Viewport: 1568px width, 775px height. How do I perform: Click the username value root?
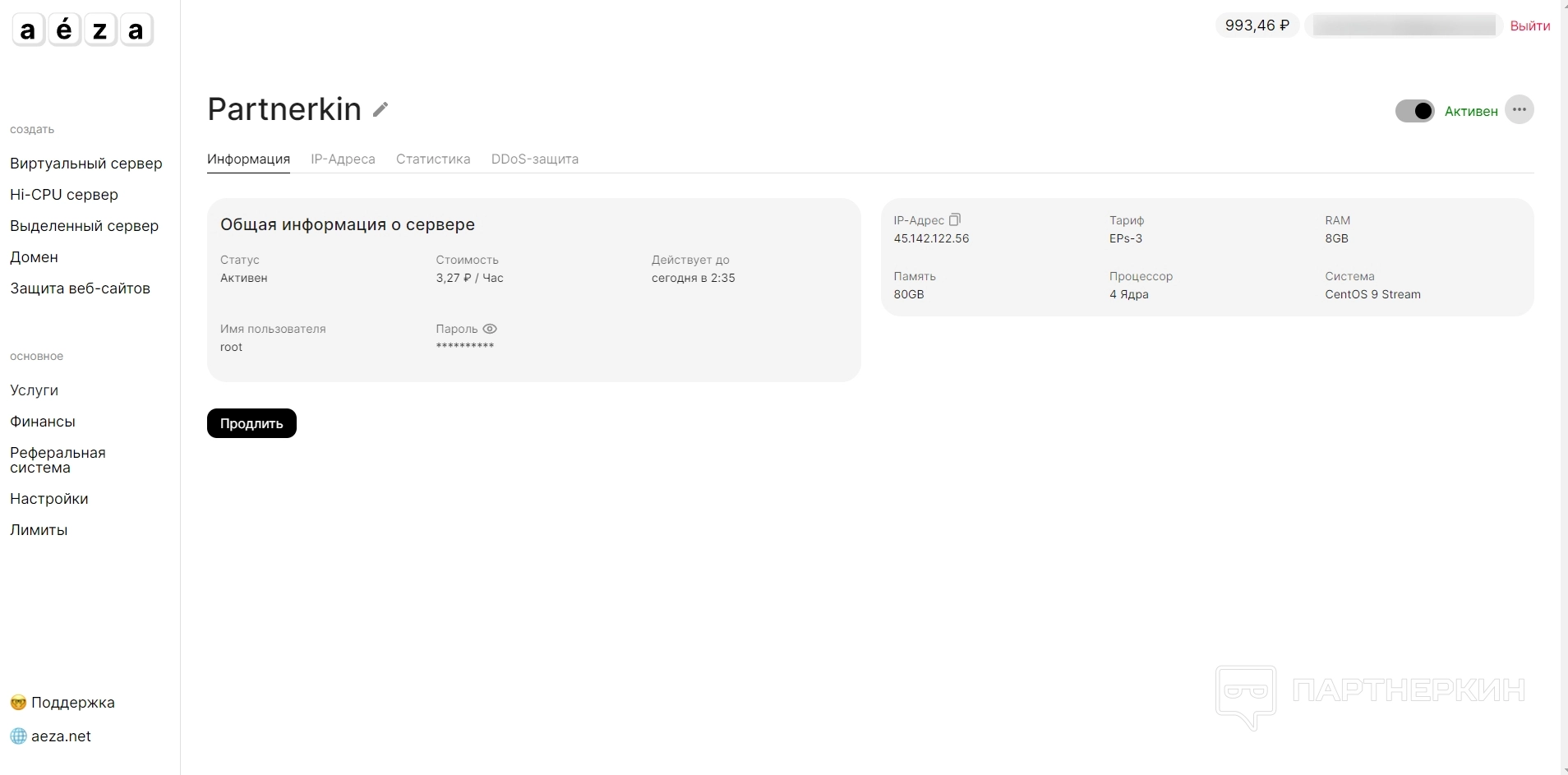(232, 347)
